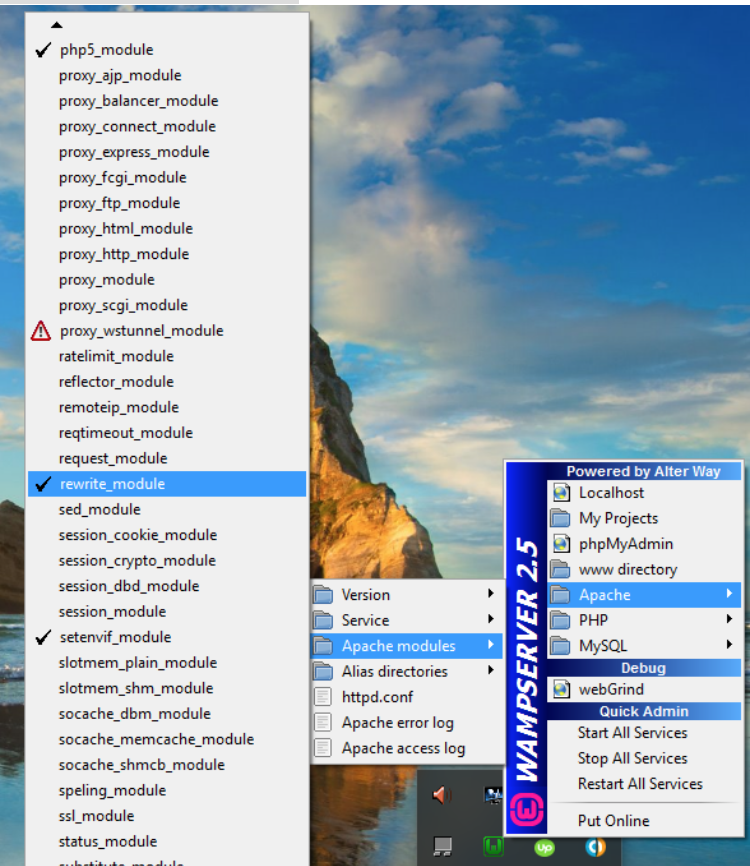
Task: Enable ssl_module
Action: pyautogui.click(x=167, y=816)
